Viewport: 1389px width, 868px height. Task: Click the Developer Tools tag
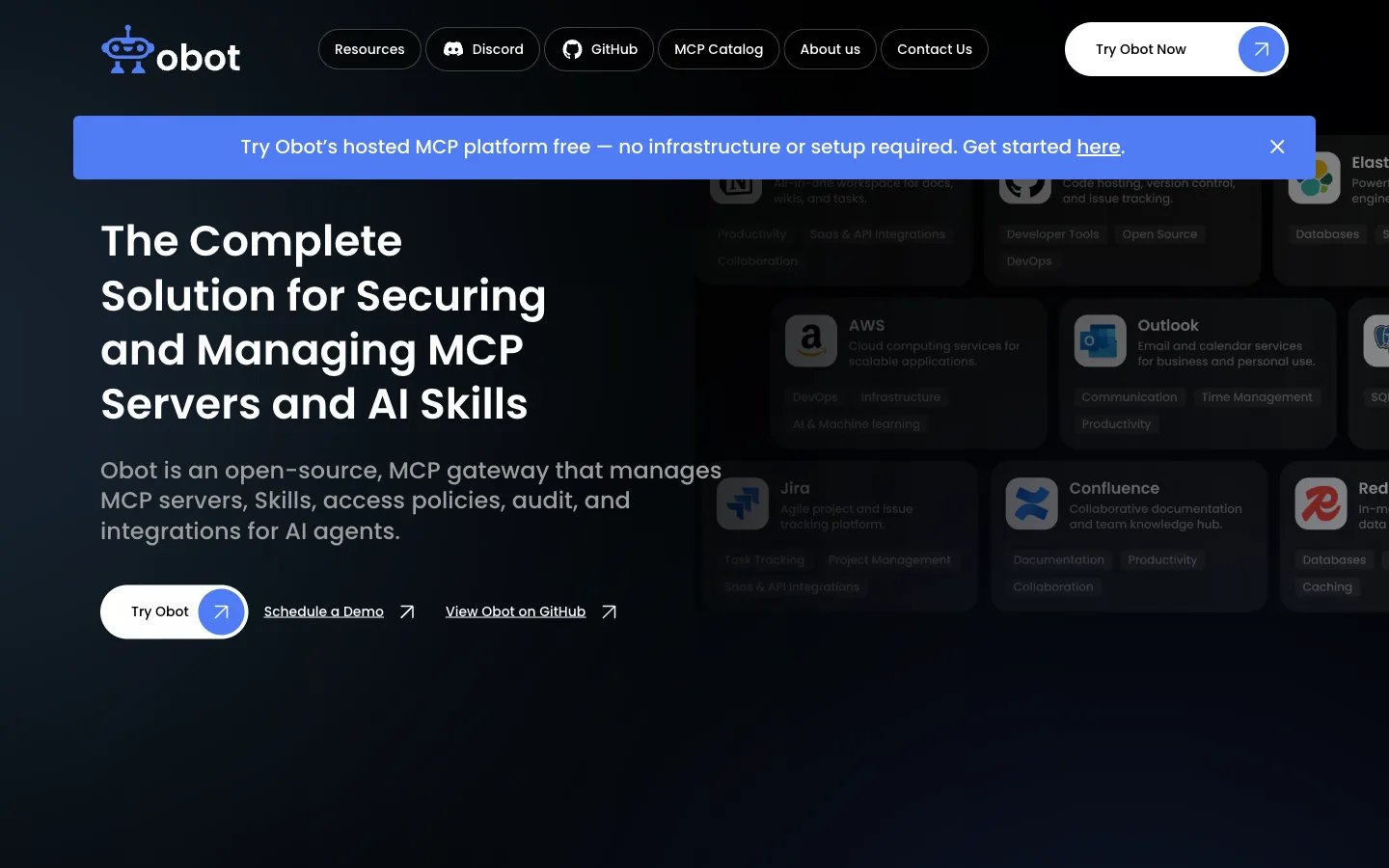pyautogui.click(x=1052, y=233)
